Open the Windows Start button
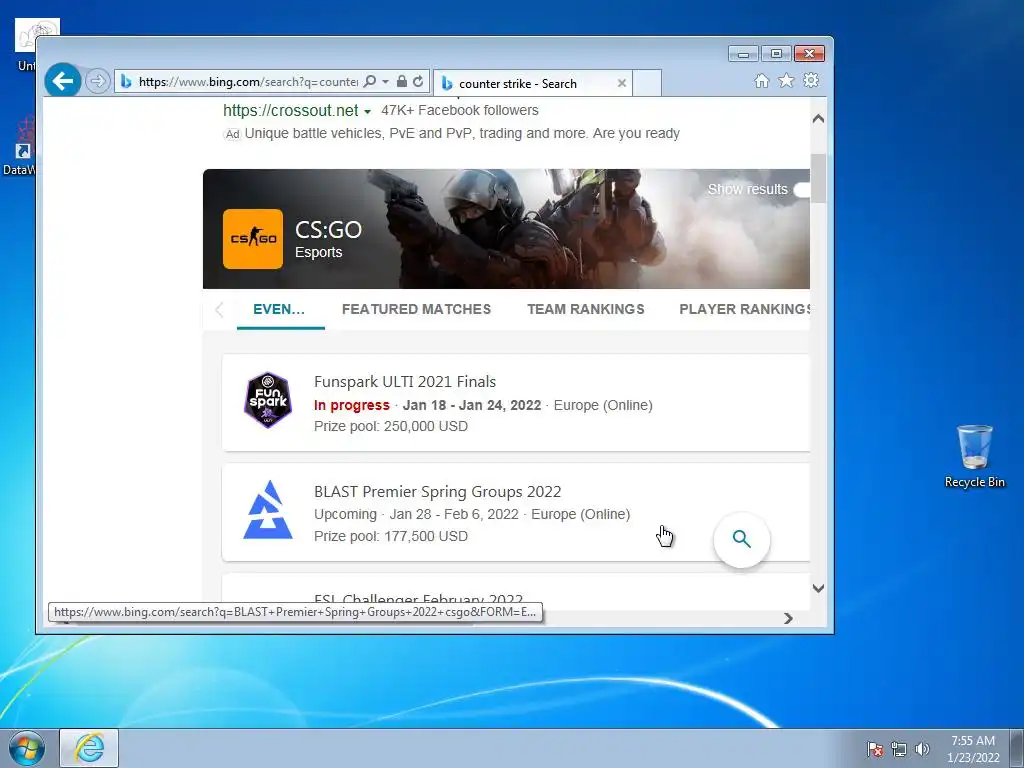Viewport: 1024px width, 768px height. pyautogui.click(x=27, y=748)
